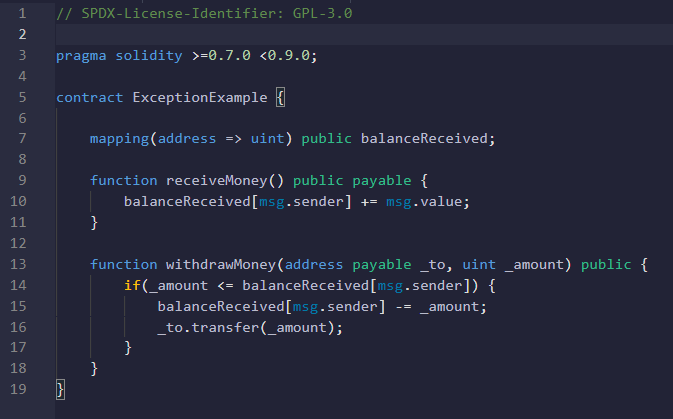Click line number 13 in the gutter
The height and width of the screenshot is (419, 673).
[x=18, y=264]
